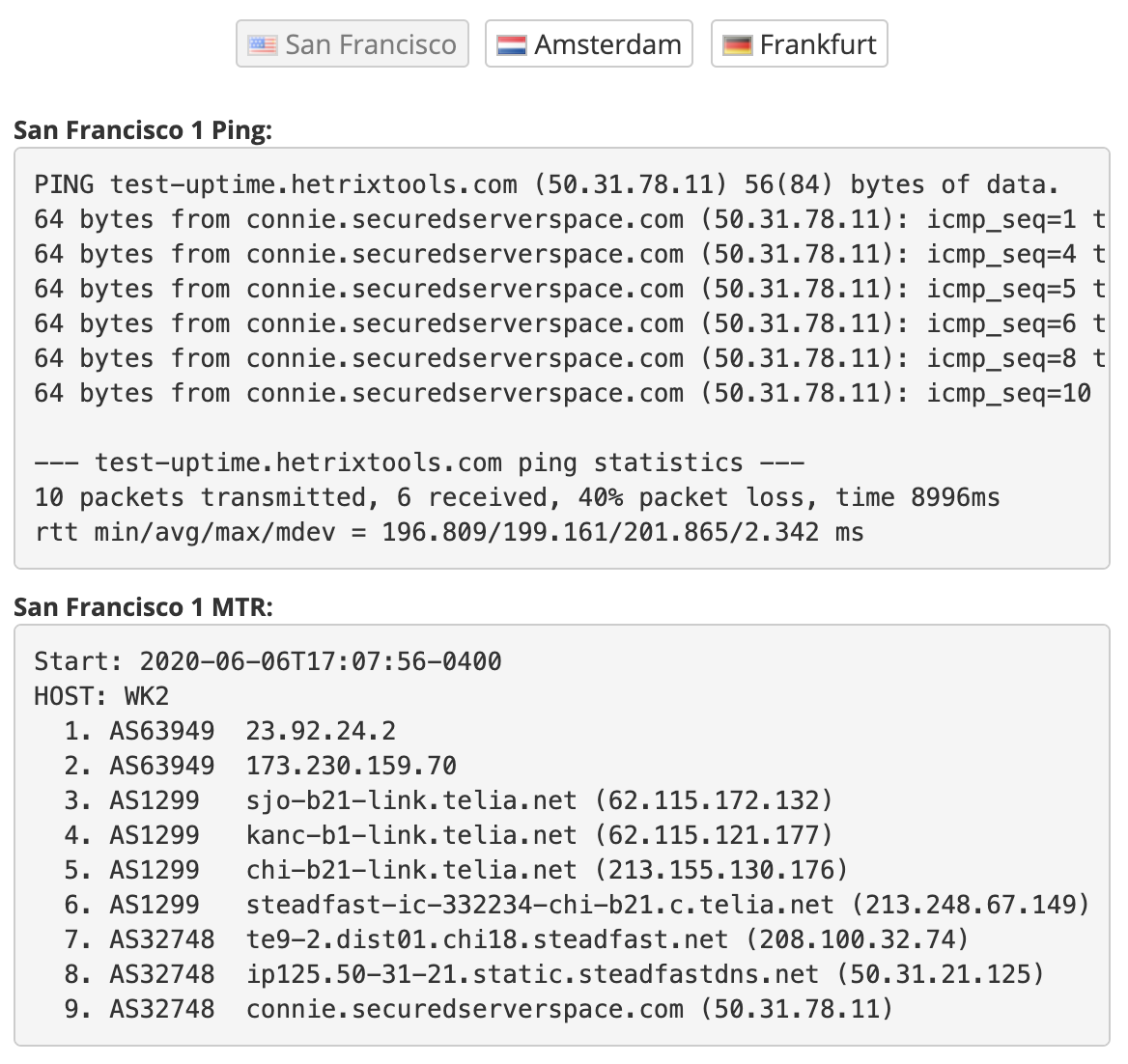Click the US flag icon
The width and height of the screenshot is (1128, 1064).
[x=262, y=44]
